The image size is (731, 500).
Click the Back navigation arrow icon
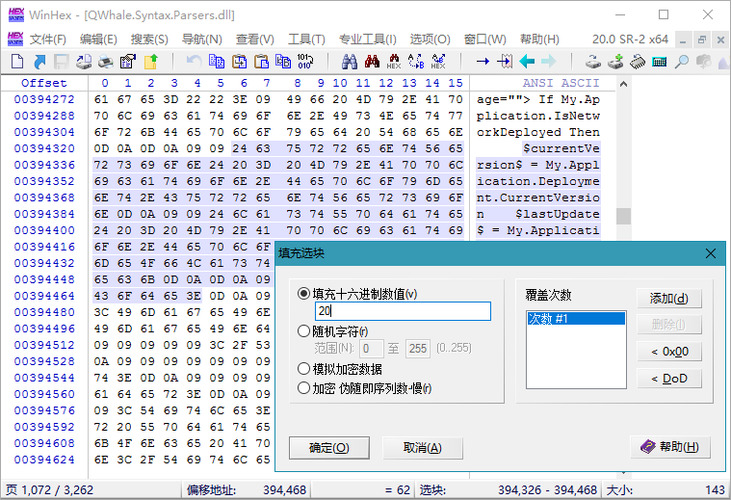(528, 61)
